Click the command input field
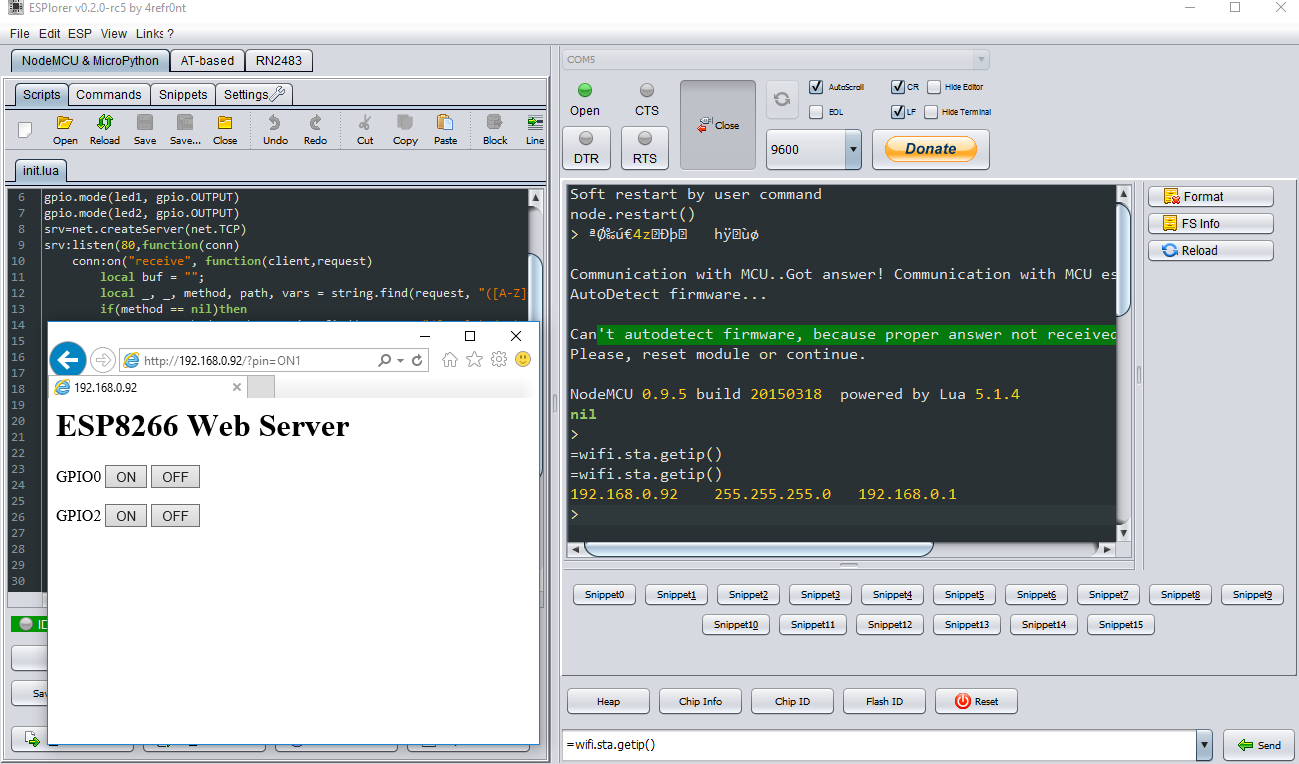Viewport: 1299px width, 764px height. pos(879,745)
